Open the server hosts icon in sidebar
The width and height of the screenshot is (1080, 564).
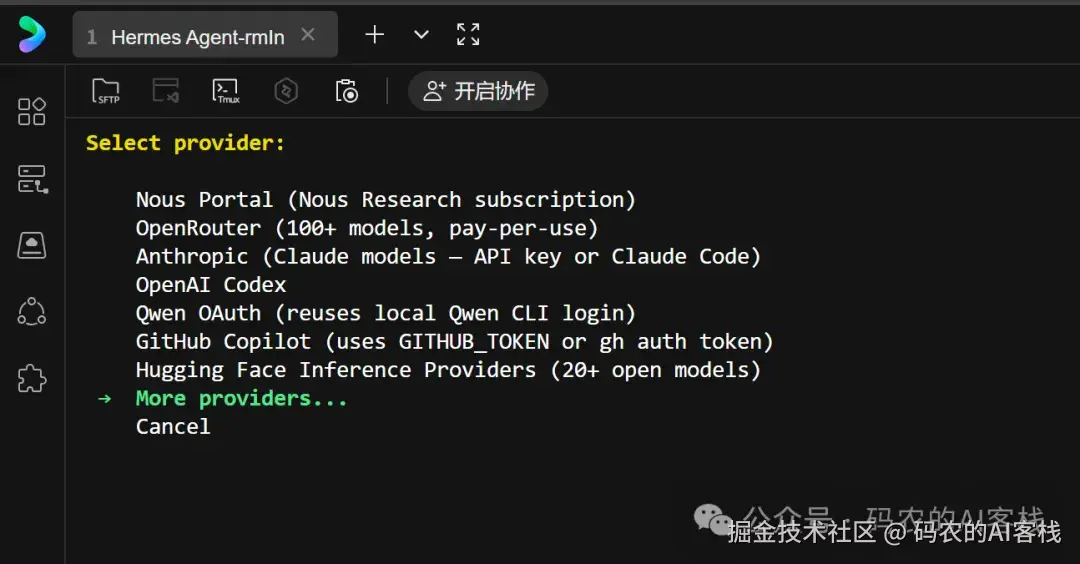click(x=32, y=179)
